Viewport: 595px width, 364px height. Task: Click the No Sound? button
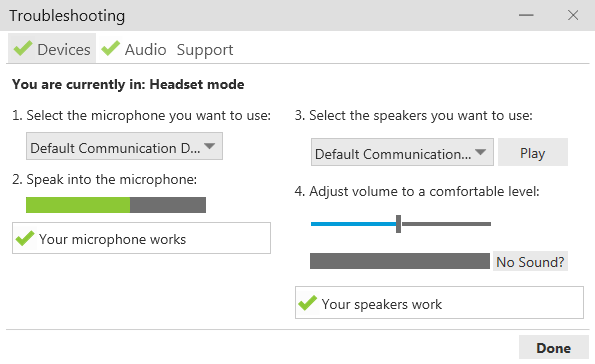click(530, 262)
